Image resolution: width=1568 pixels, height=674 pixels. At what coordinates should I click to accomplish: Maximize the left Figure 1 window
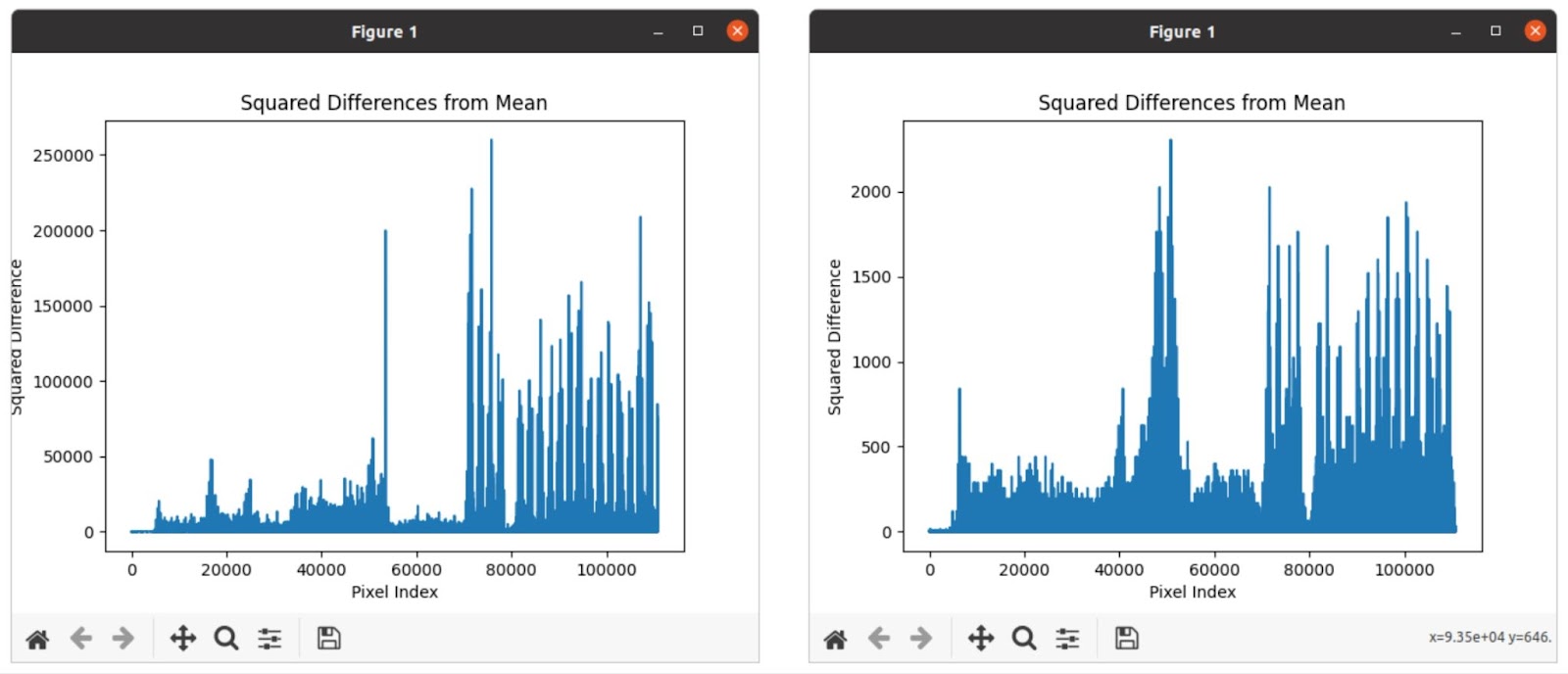pyautogui.click(x=698, y=31)
